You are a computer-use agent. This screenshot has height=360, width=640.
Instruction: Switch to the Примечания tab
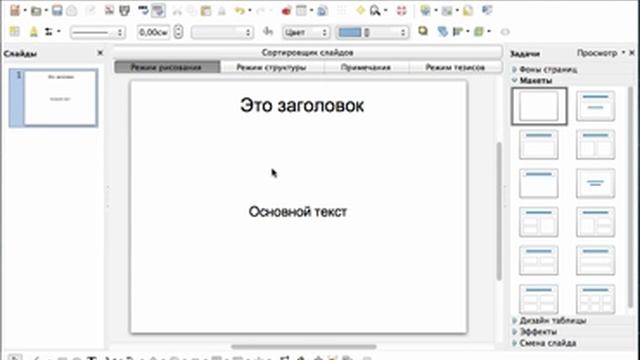[366, 67]
